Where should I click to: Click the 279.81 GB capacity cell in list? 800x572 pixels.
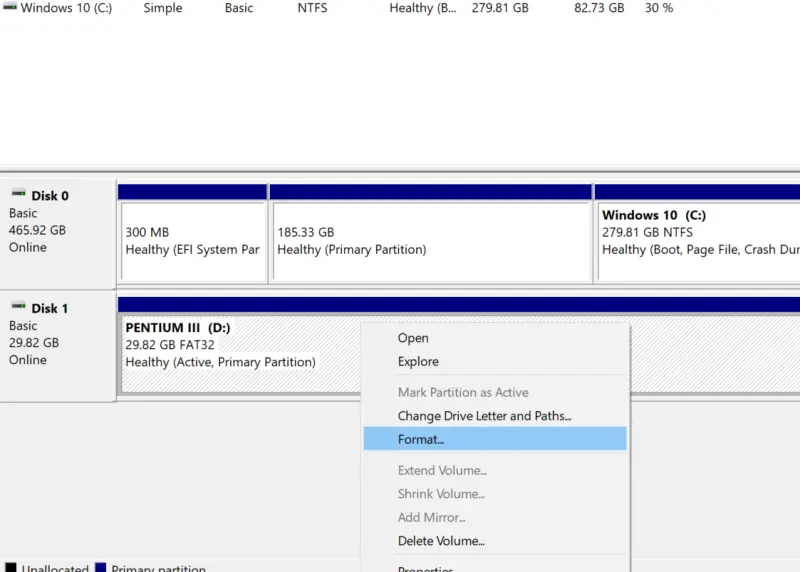[500, 8]
